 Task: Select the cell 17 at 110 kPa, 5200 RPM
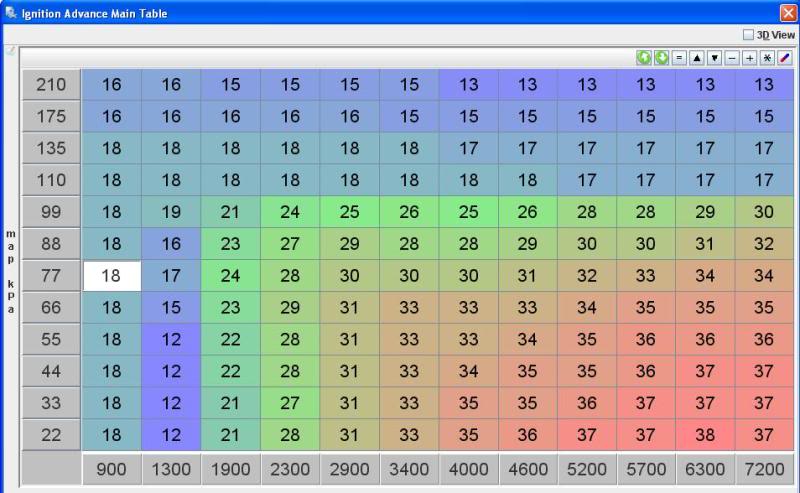tap(587, 180)
